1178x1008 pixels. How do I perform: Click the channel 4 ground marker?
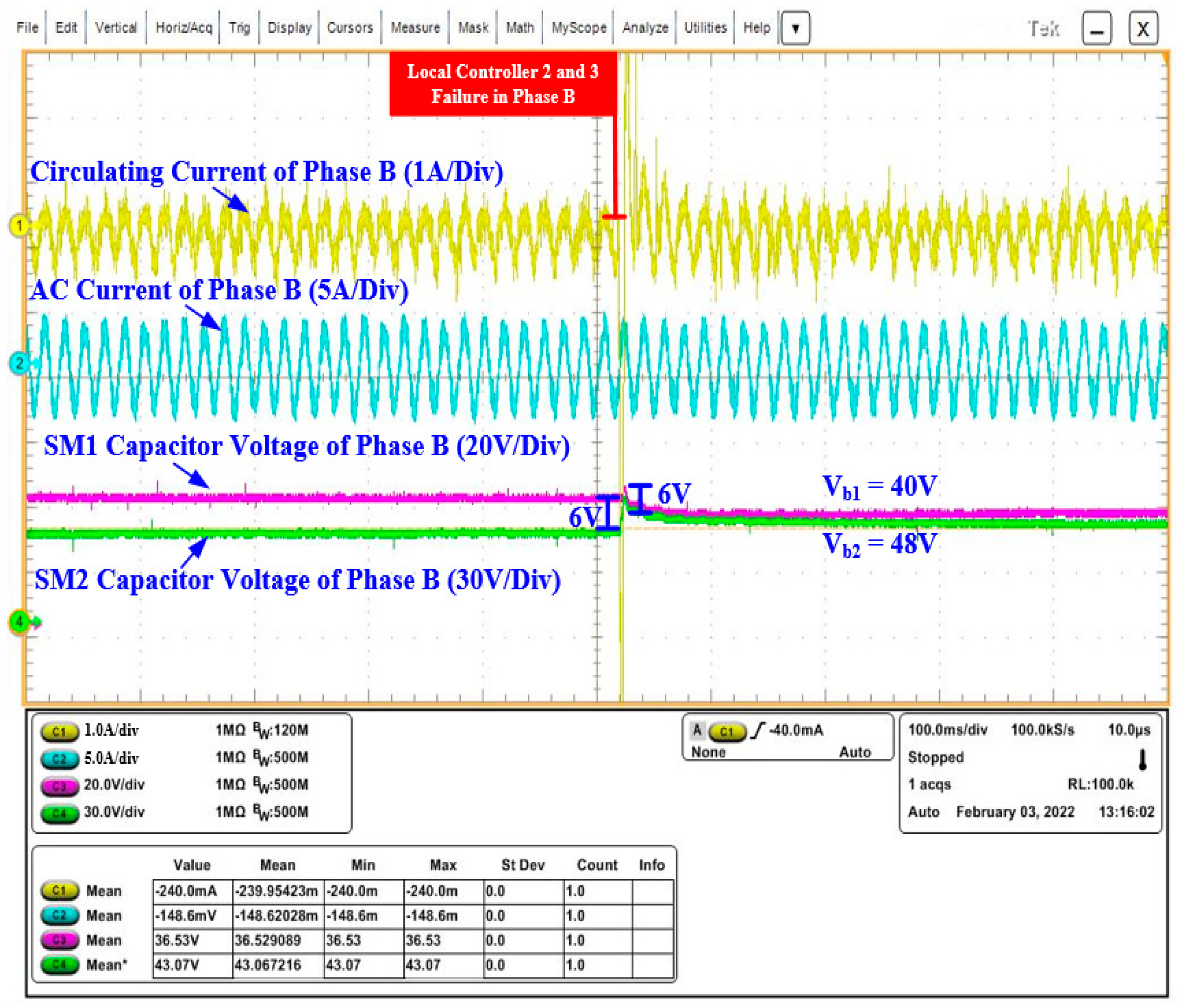click(19, 621)
